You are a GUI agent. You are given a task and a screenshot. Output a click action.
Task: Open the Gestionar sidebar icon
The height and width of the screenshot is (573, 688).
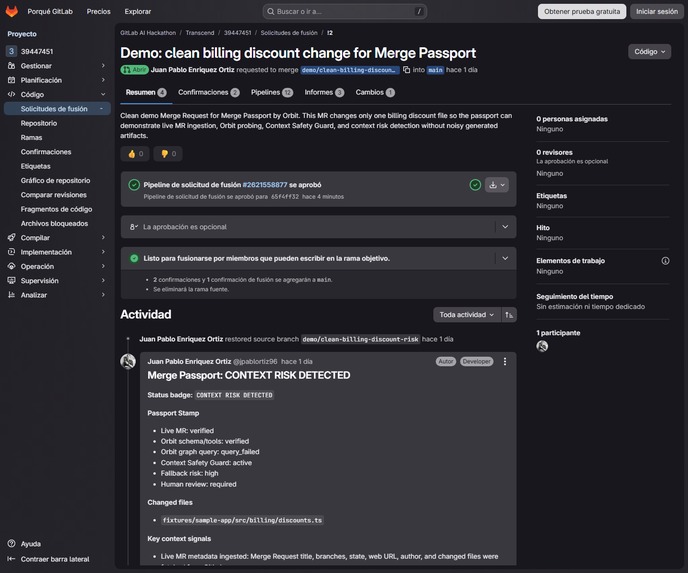click(x=11, y=66)
